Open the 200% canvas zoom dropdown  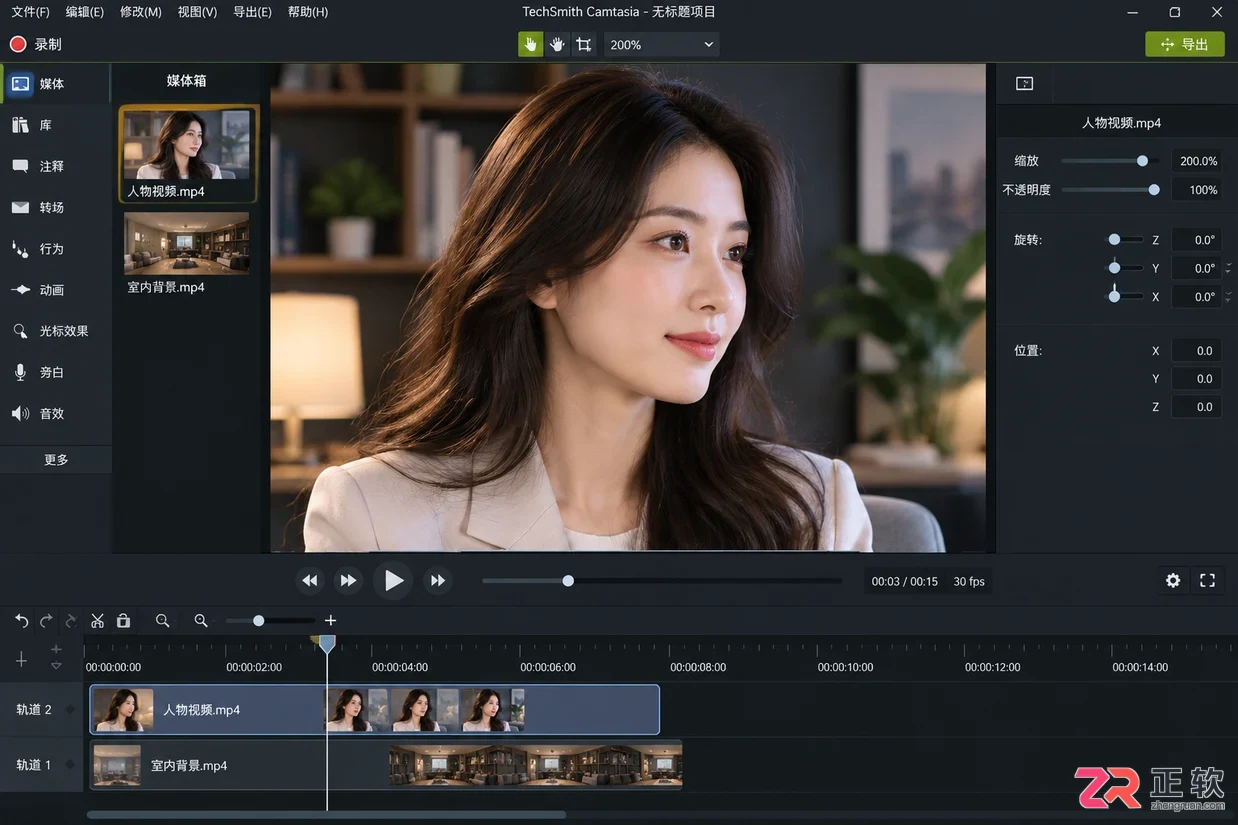(661, 44)
